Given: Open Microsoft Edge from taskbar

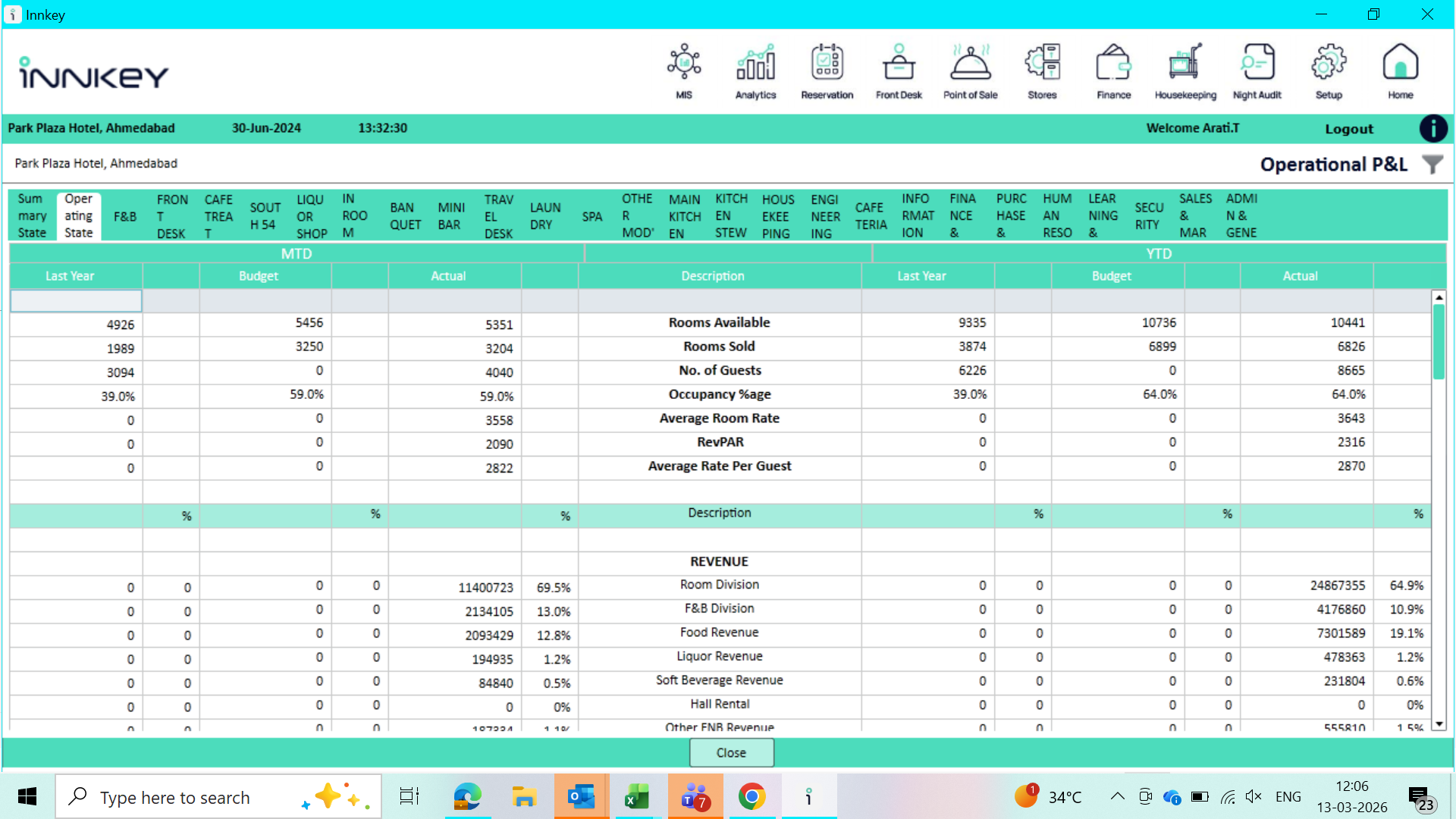Looking at the screenshot, I should click(467, 796).
